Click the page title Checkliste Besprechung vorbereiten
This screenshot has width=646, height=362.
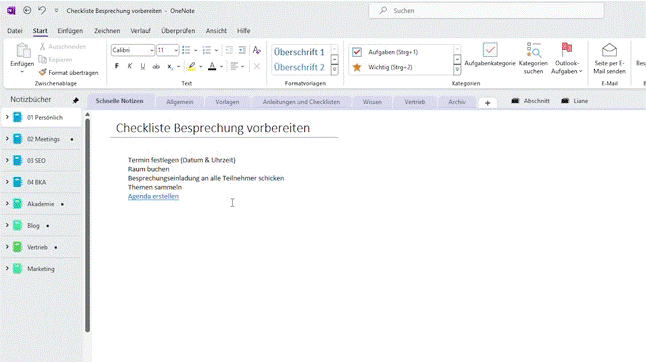coord(213,128)
